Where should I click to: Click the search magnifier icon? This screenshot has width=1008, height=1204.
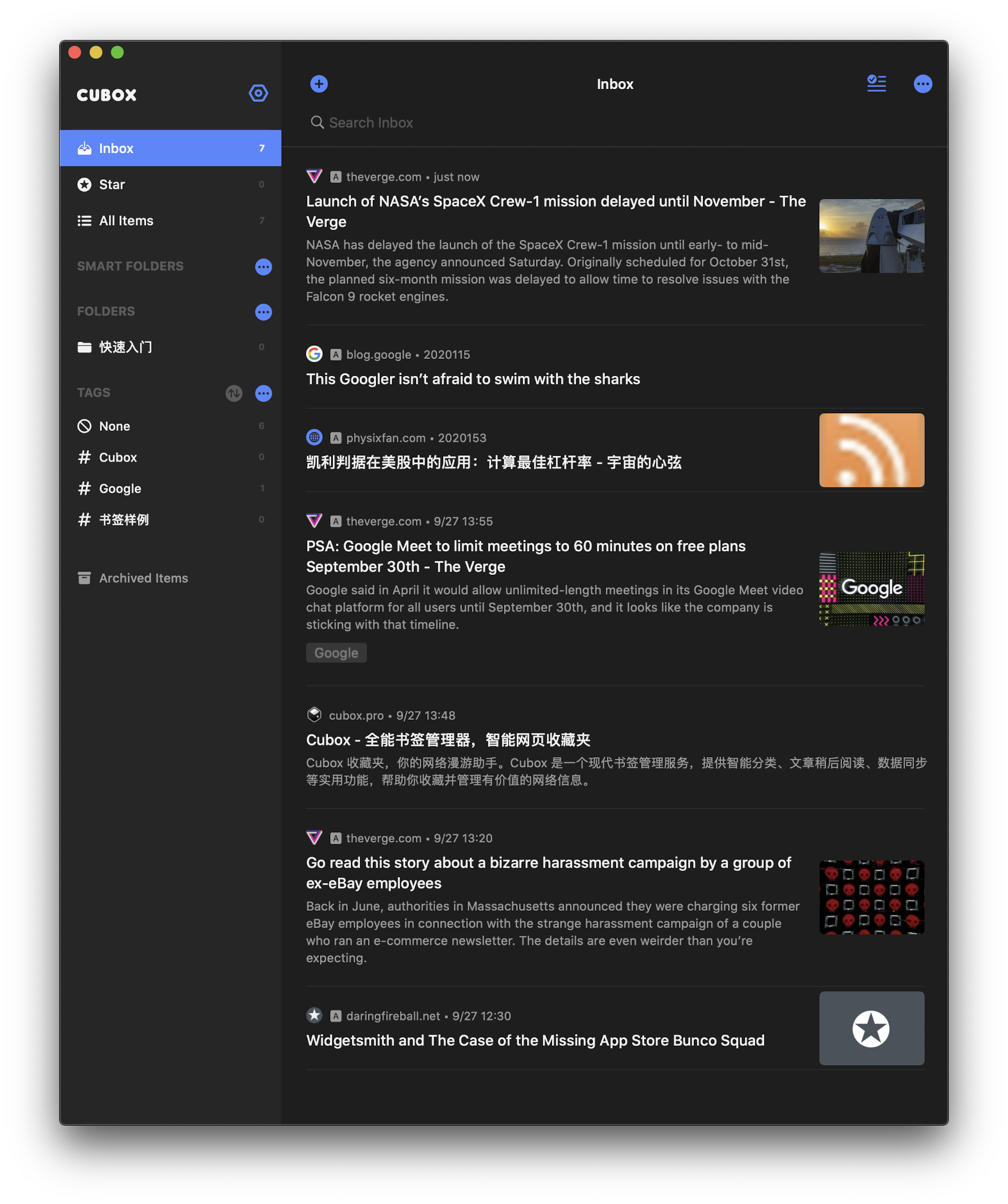(317, 122)
